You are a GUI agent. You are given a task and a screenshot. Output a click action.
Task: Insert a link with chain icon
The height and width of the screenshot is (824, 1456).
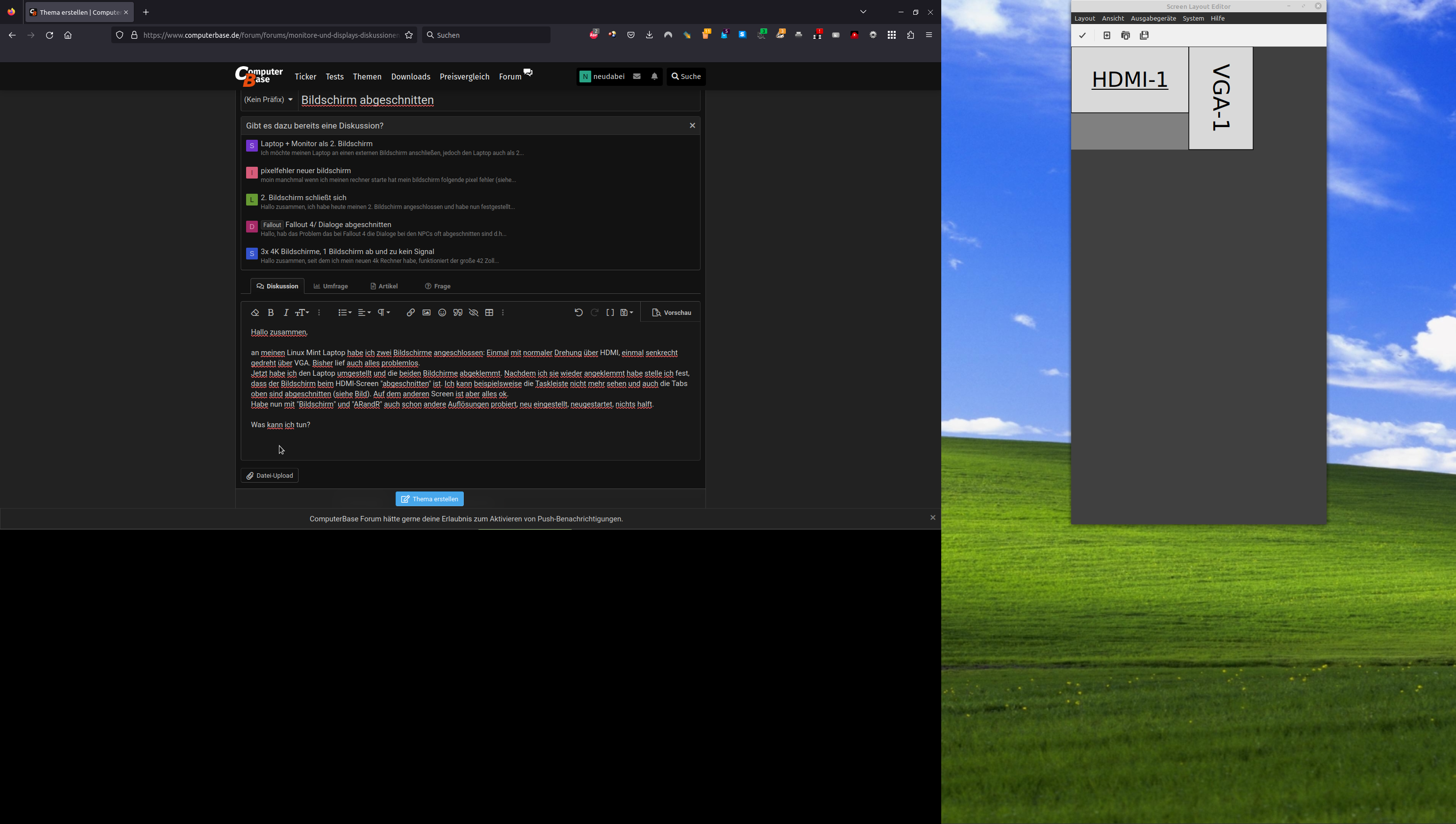[x=411, y=313]
